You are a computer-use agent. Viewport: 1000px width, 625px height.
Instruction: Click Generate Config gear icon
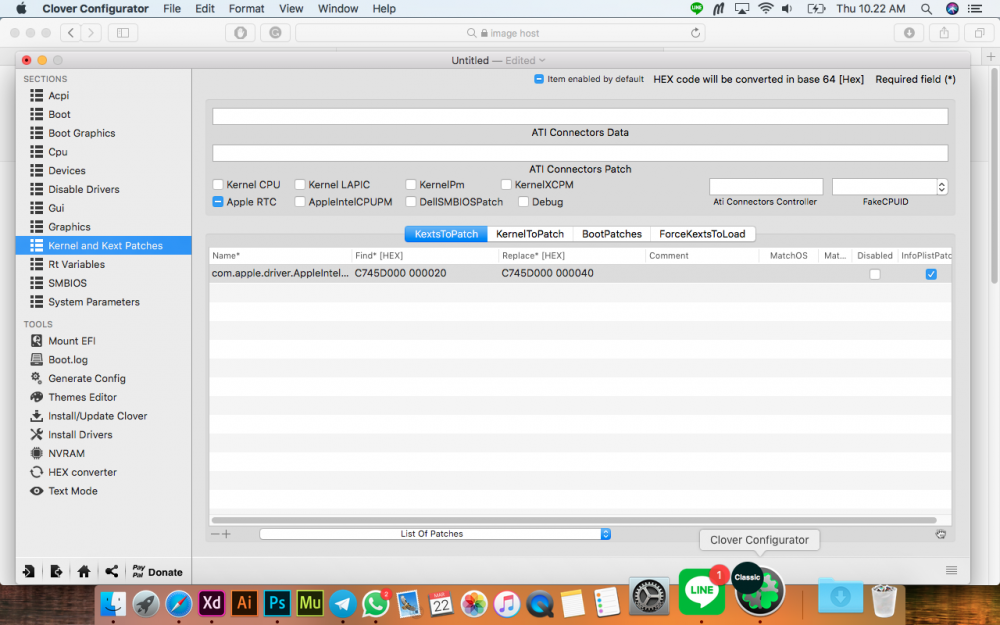[36, 378]
